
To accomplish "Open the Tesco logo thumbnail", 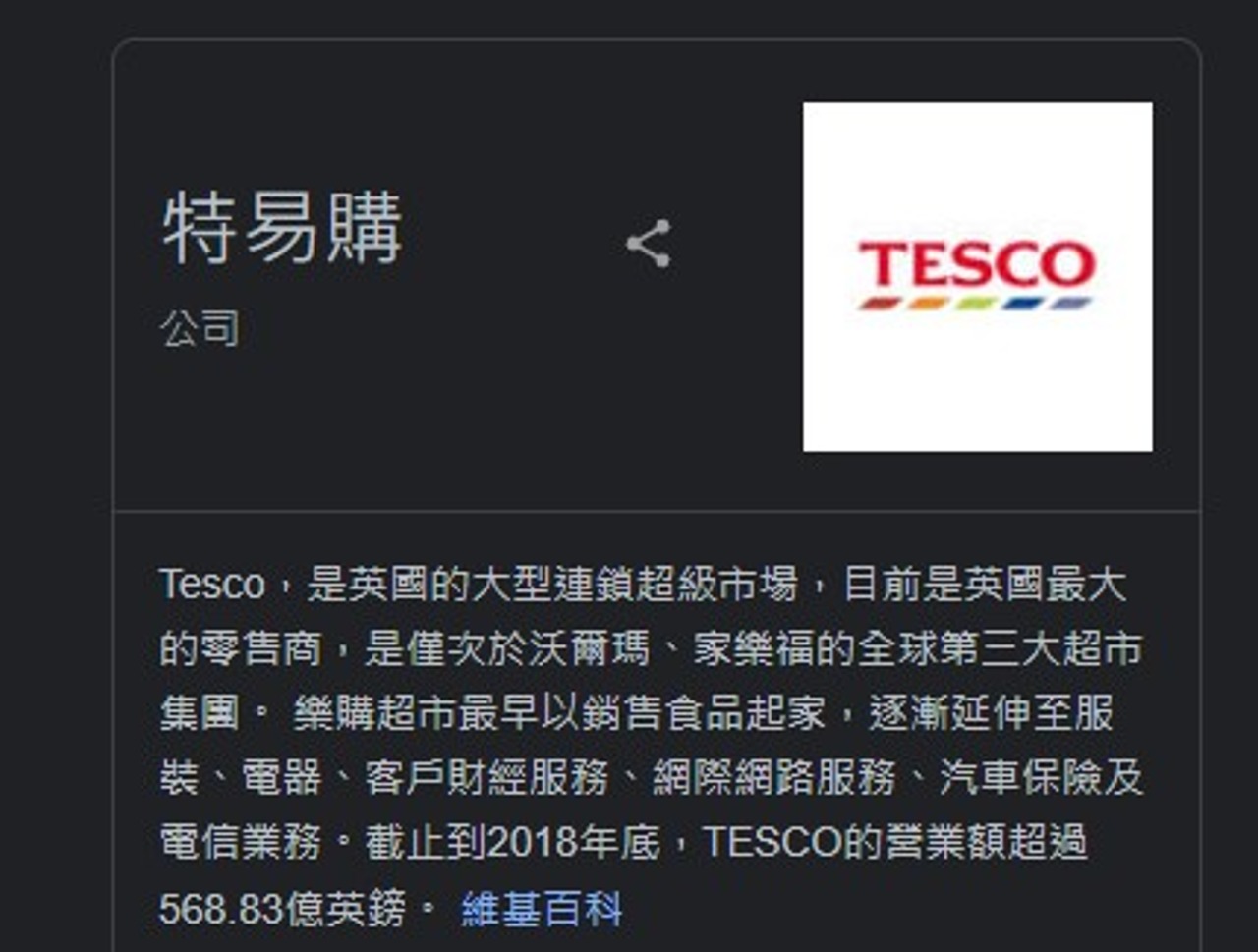I will pyautogui.click(x=978, y=277).
